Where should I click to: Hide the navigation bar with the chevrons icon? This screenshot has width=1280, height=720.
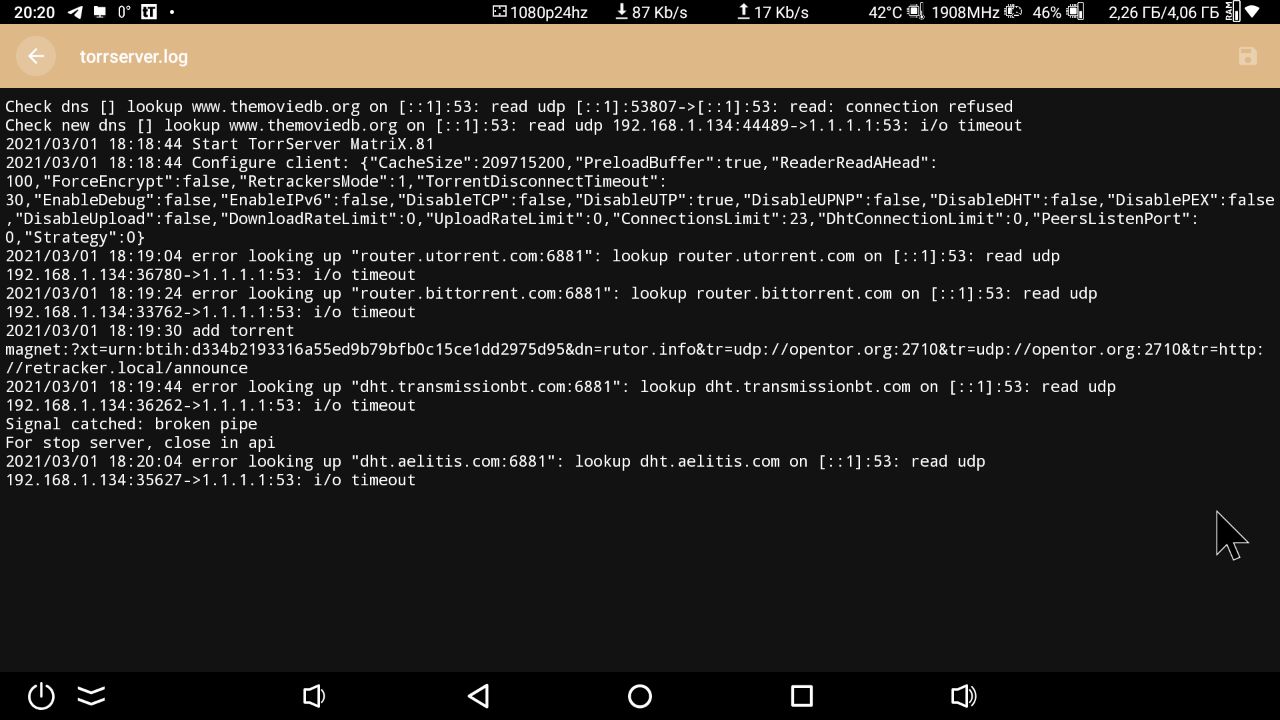(91, 696)
